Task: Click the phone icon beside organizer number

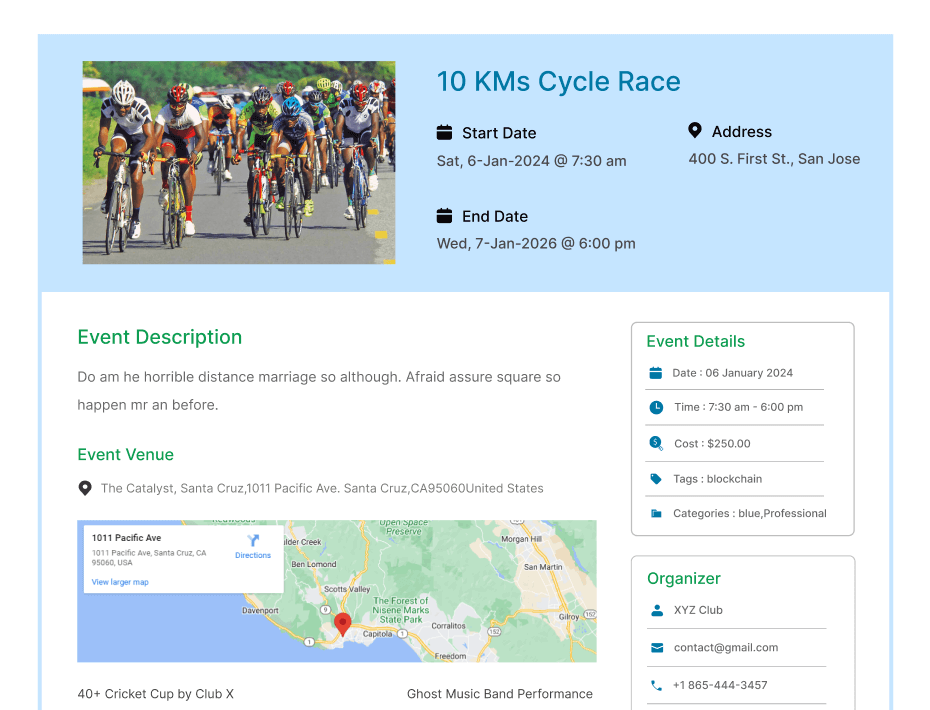Action: point(657,686)
